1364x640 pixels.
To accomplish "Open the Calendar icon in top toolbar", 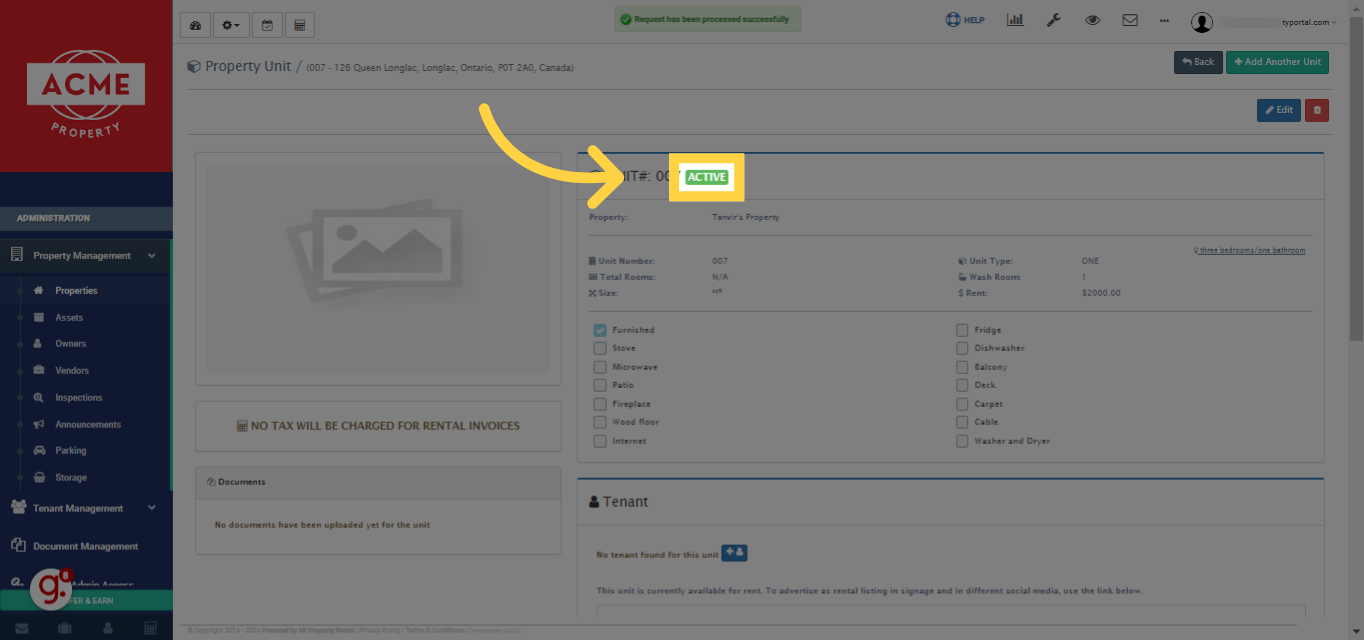I will click(x=266, y=24).
